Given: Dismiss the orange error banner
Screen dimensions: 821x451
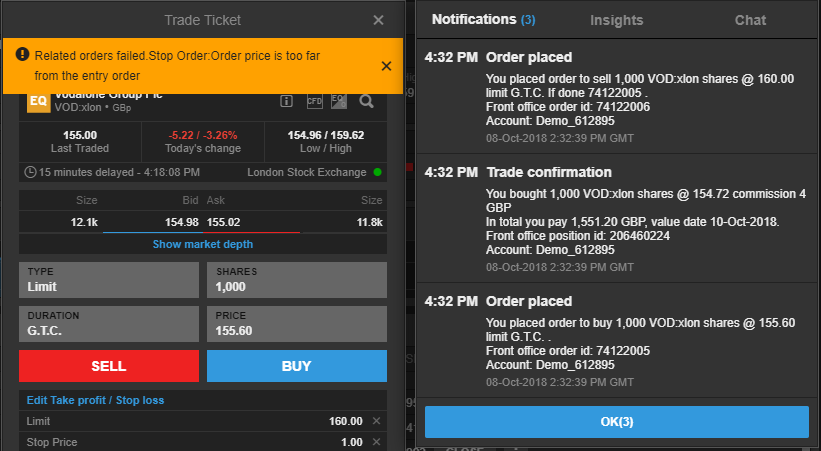Looking at the screenshot, I should tap(387, 66).
